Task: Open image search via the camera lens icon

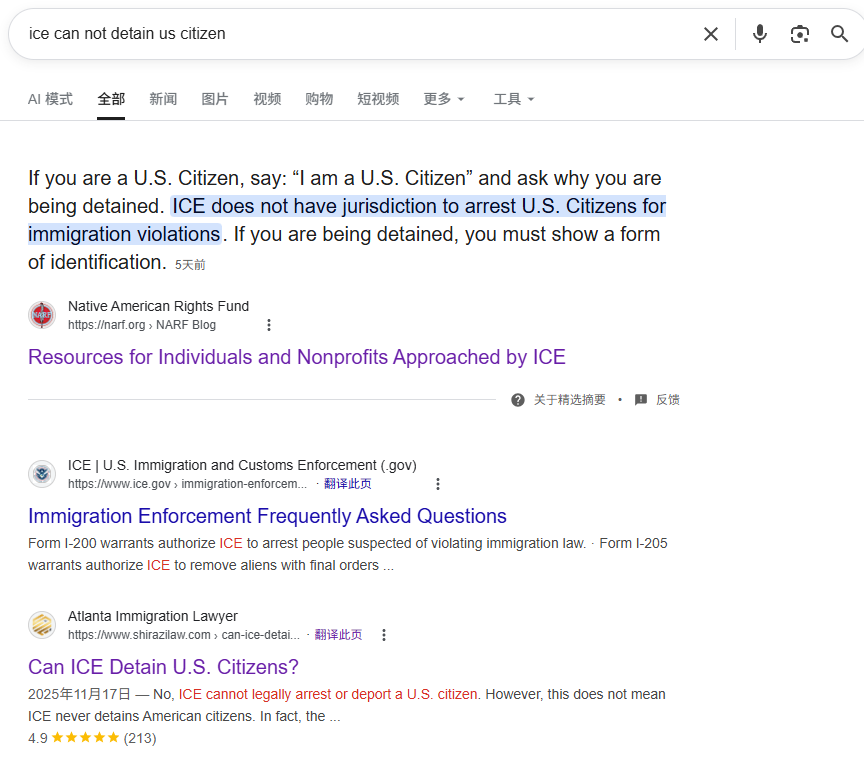Action: 800,34
